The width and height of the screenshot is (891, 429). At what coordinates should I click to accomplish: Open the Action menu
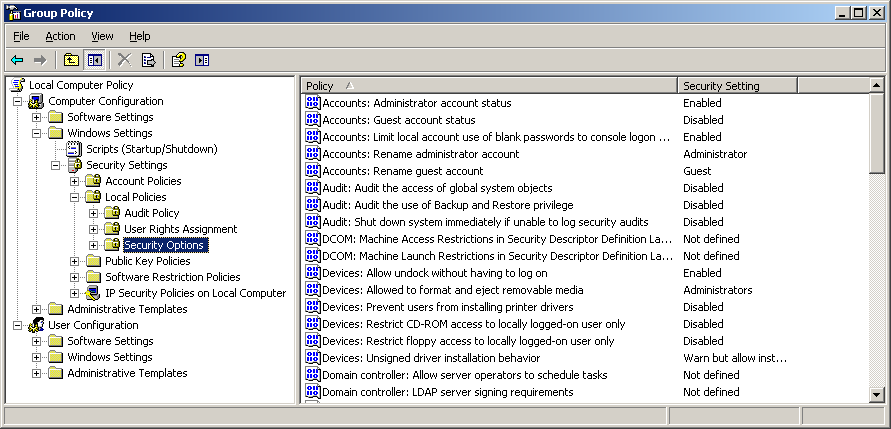click(x=60, y=36)
